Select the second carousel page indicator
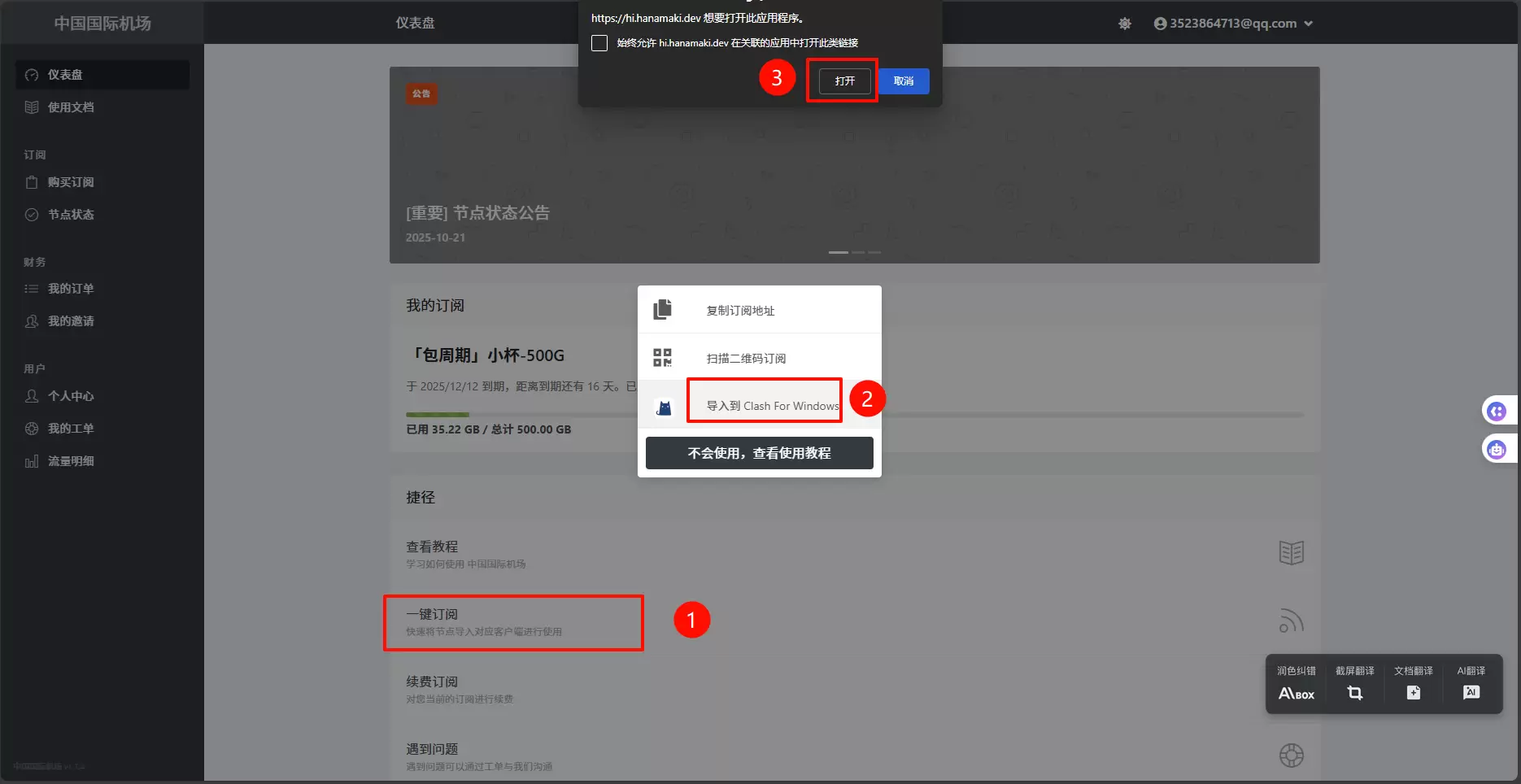The height and width of the screenshot is (784, 1521). (x=856, y=252)
